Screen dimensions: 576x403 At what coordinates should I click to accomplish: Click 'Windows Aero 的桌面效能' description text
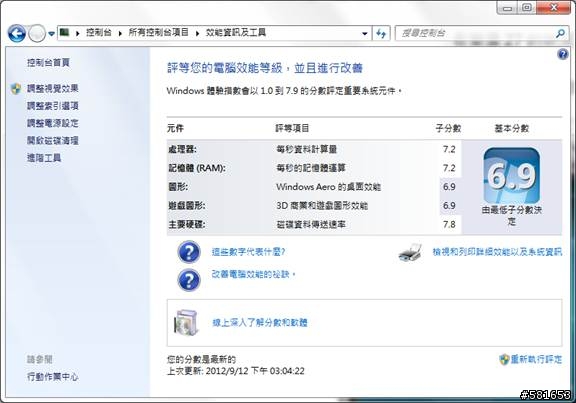328,187
